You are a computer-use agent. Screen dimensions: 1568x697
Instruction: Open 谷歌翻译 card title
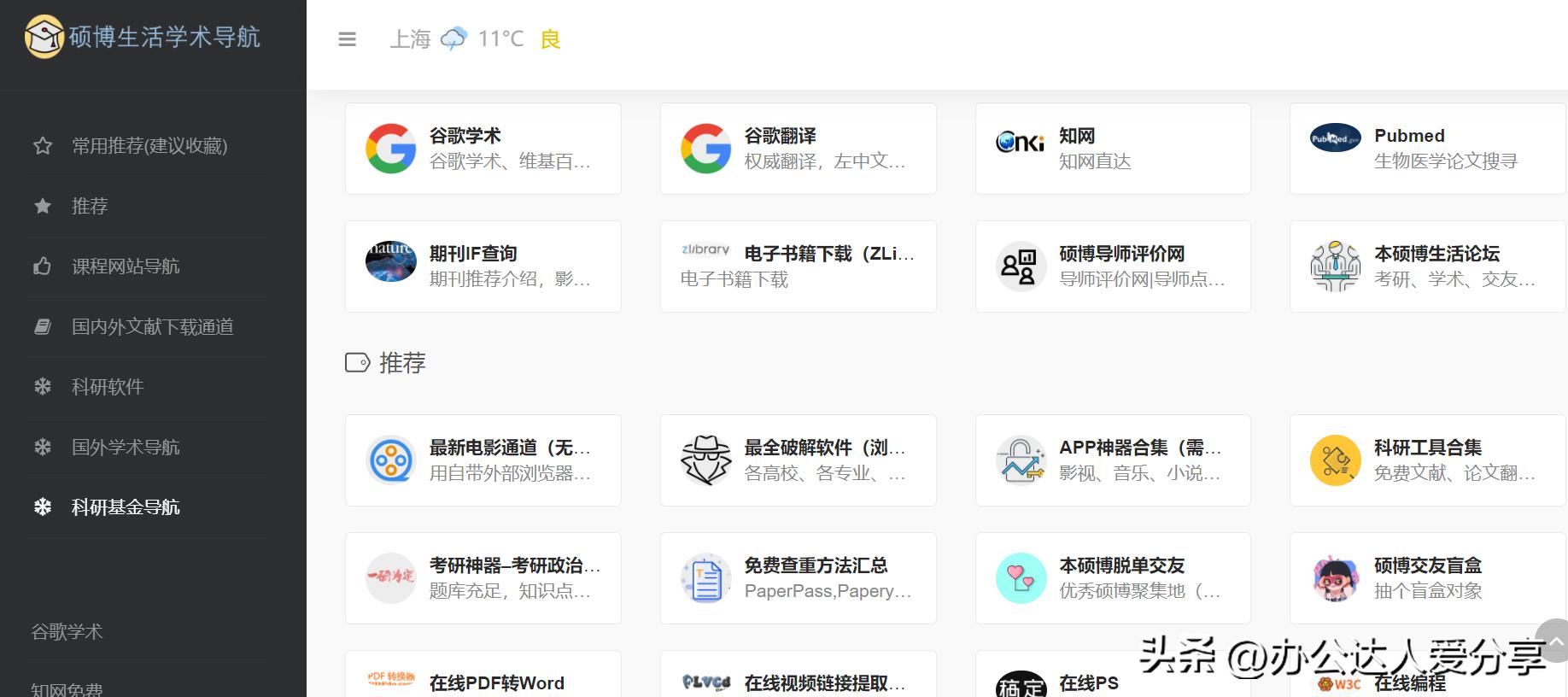point(781,136)
